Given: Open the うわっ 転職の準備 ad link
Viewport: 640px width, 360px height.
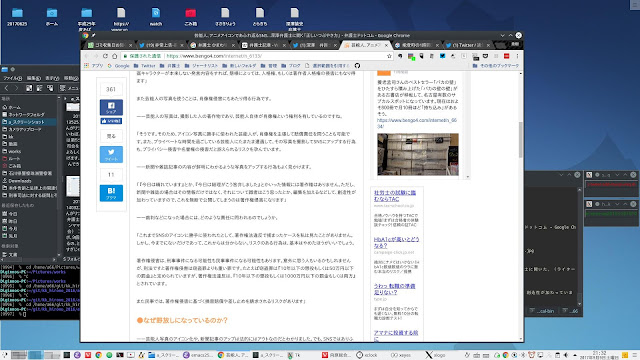Looking at the screenshot, I should tap(394, 289).
